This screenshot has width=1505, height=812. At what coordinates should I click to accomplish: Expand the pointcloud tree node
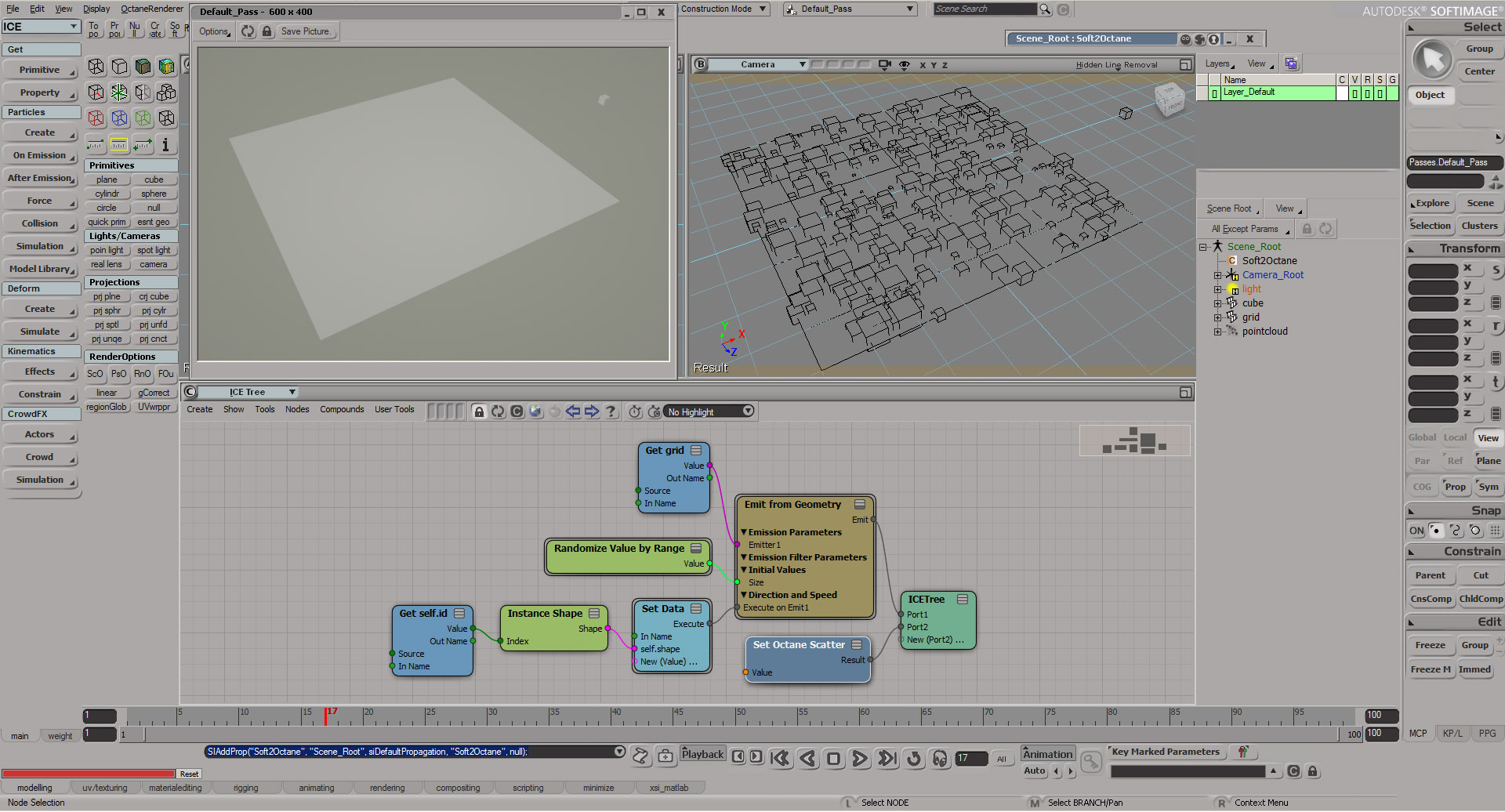point(1217,332)
